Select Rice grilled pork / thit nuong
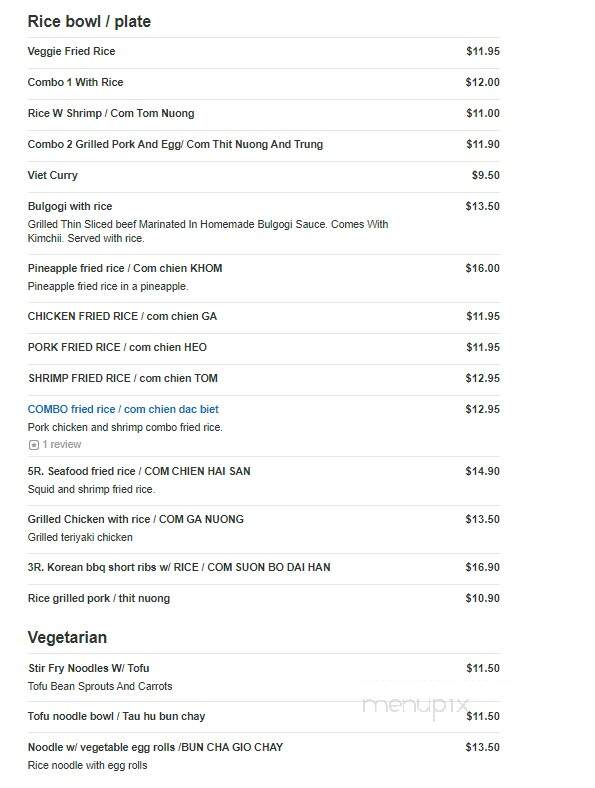The width and height of the screenshot is (595, 788). [99, 599]
